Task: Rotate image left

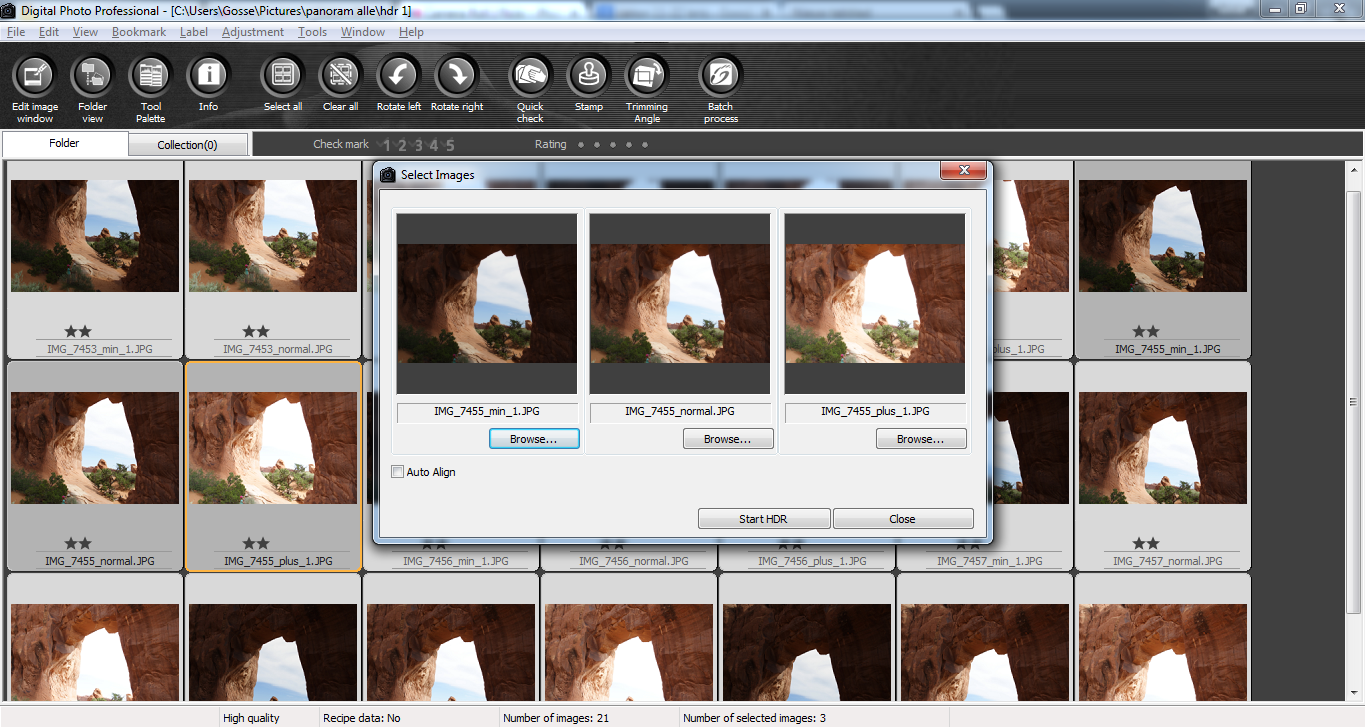Action: [399, 76]
